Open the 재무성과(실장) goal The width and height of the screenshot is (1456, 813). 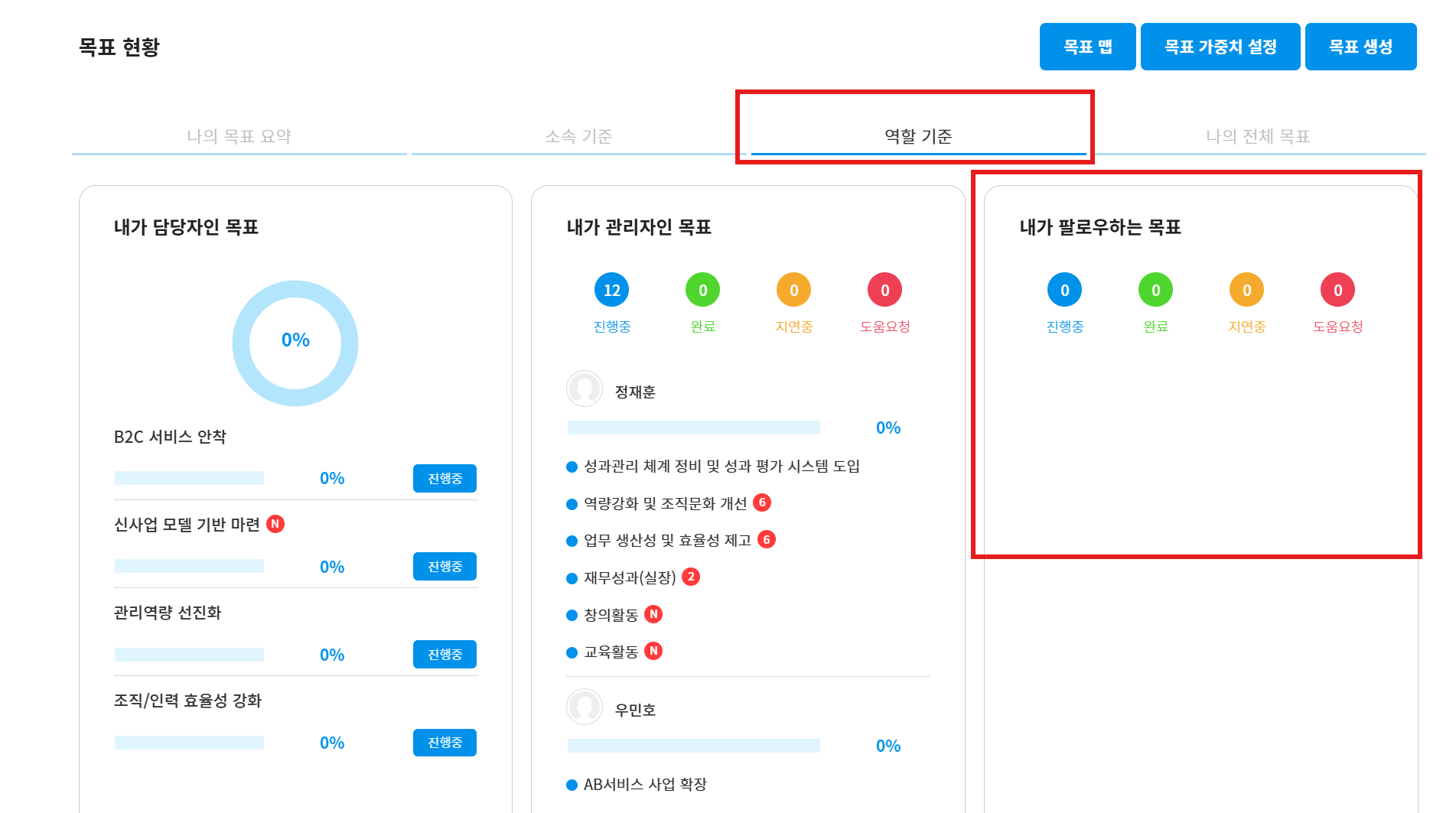(x=630, y=577)
